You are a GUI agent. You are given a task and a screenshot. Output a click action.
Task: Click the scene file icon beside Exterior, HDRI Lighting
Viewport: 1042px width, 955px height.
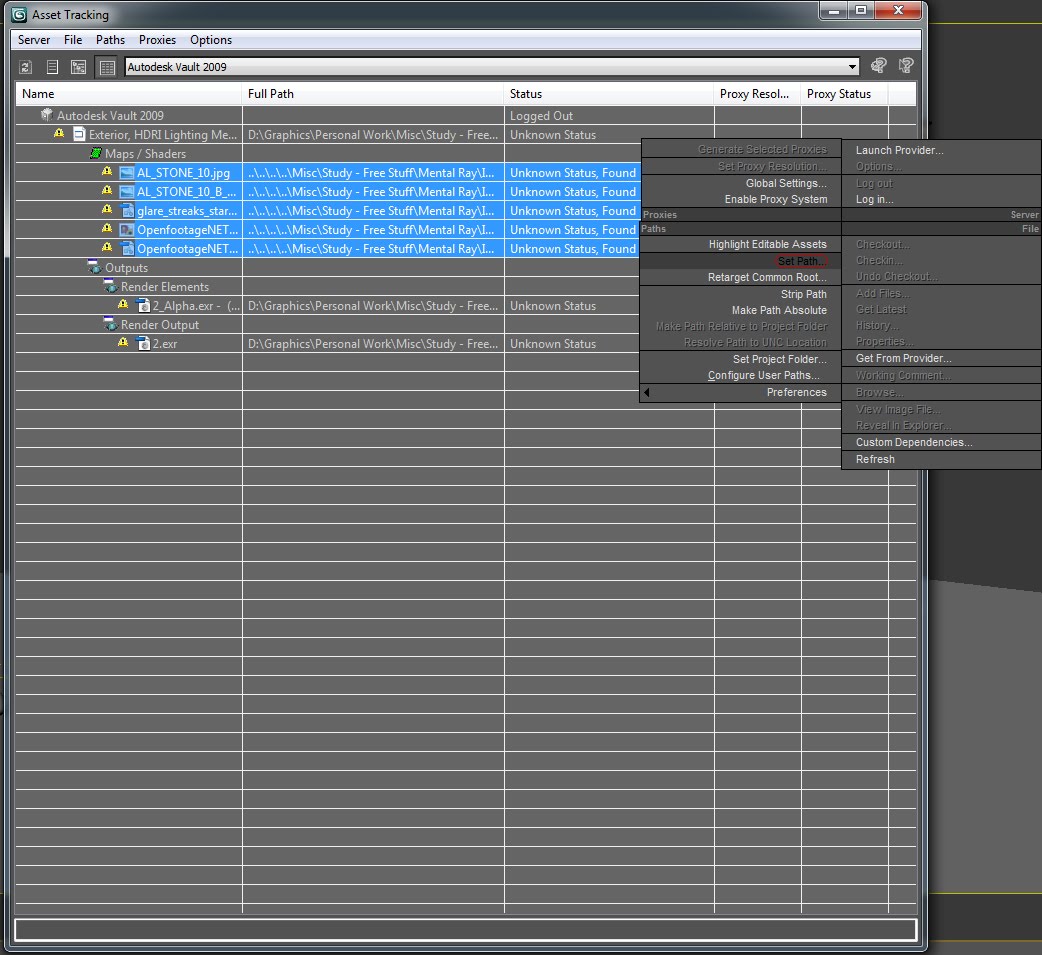[x=79, y=134]
